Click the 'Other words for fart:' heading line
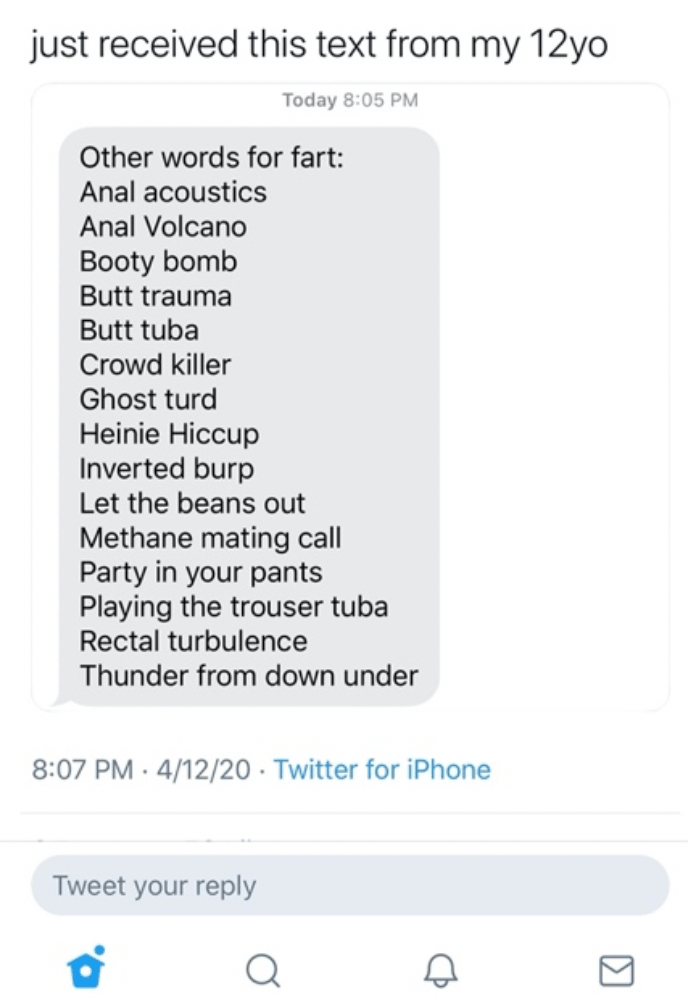The image size is (688, 1006). click(x=211, y=158)
